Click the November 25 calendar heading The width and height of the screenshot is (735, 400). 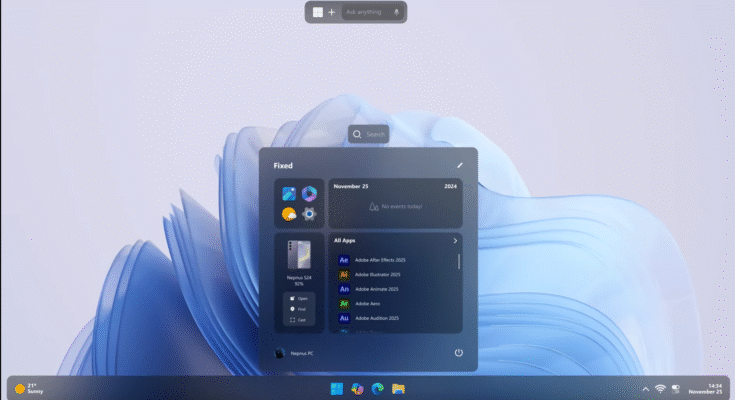tap(351, 186)
